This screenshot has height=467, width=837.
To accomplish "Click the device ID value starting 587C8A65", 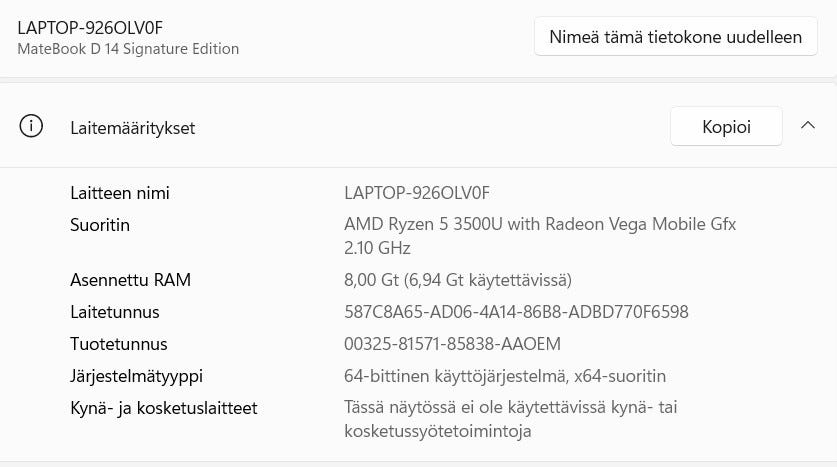I will (x=516, y=312).
